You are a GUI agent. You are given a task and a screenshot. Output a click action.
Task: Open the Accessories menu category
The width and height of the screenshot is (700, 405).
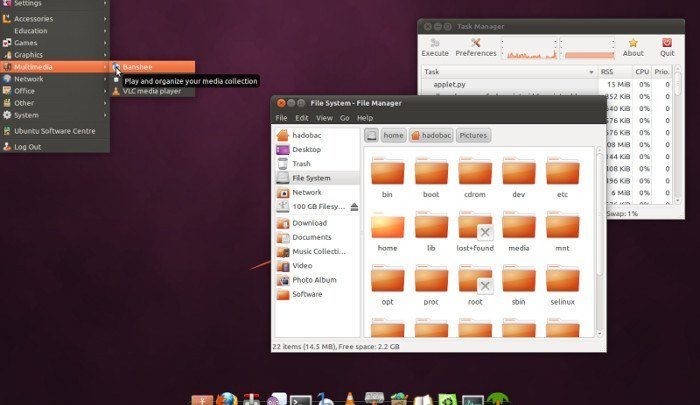(55, 19)
